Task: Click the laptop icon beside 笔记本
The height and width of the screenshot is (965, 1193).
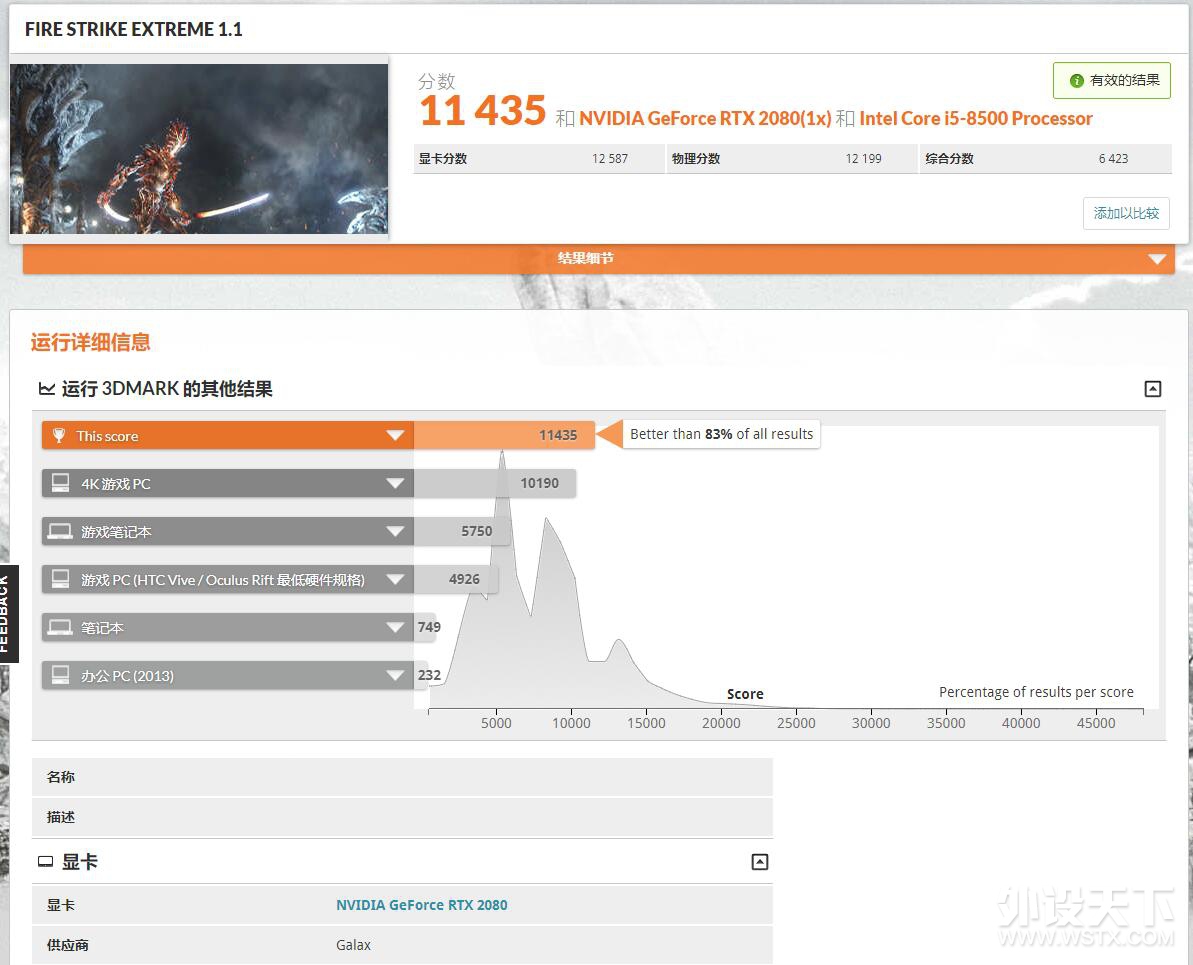Action: [60, 626]
